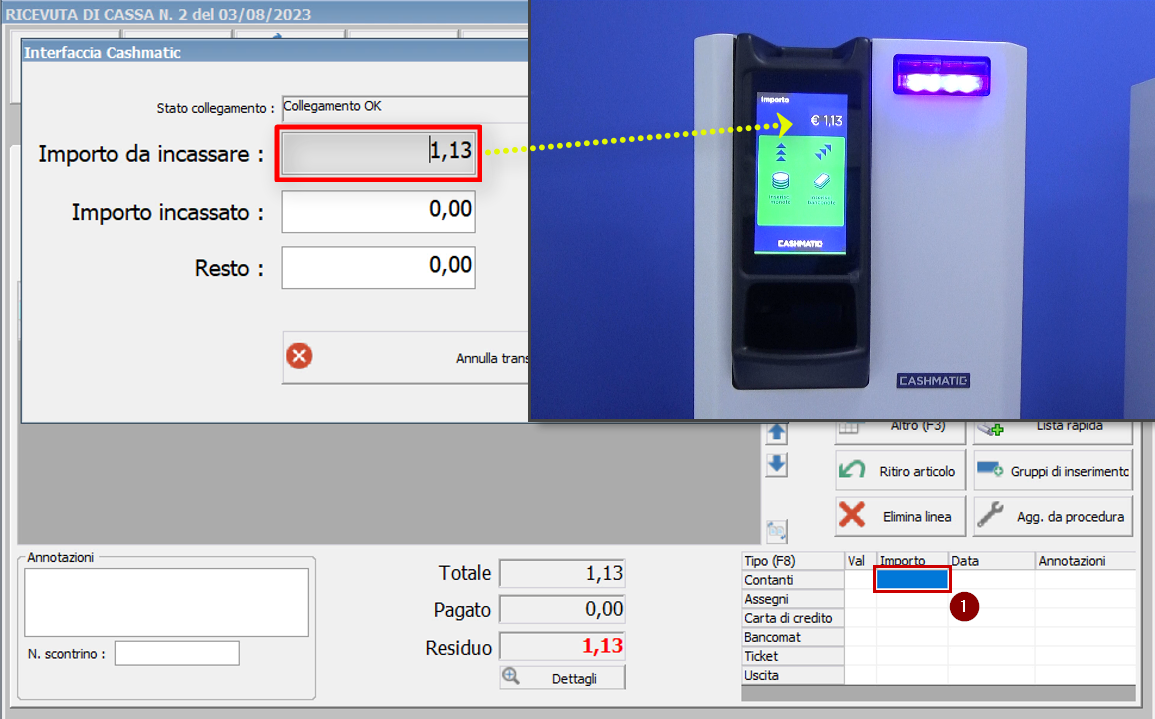This screenshot has height=719, width=1155.
Task: Click inside the N. scontrino input field
Action: point(176,653)
